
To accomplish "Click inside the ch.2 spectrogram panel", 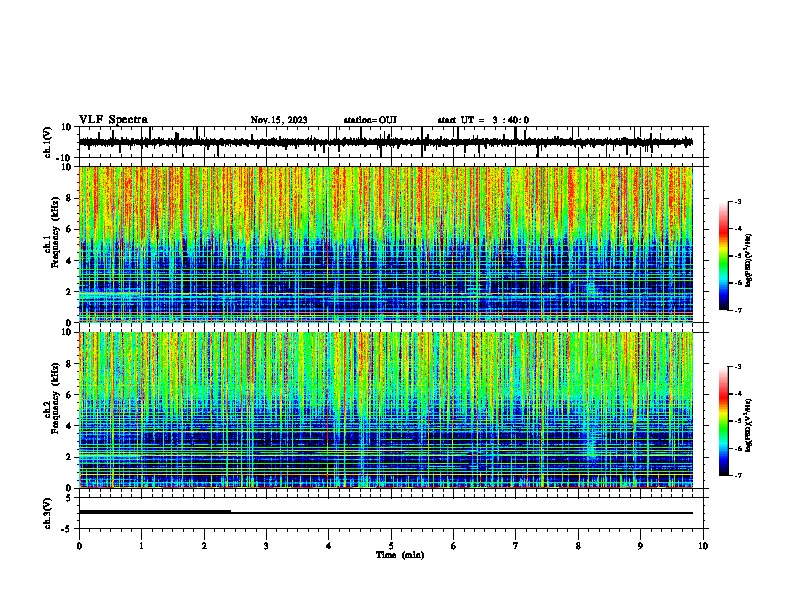I will click(x=386, y=410).
